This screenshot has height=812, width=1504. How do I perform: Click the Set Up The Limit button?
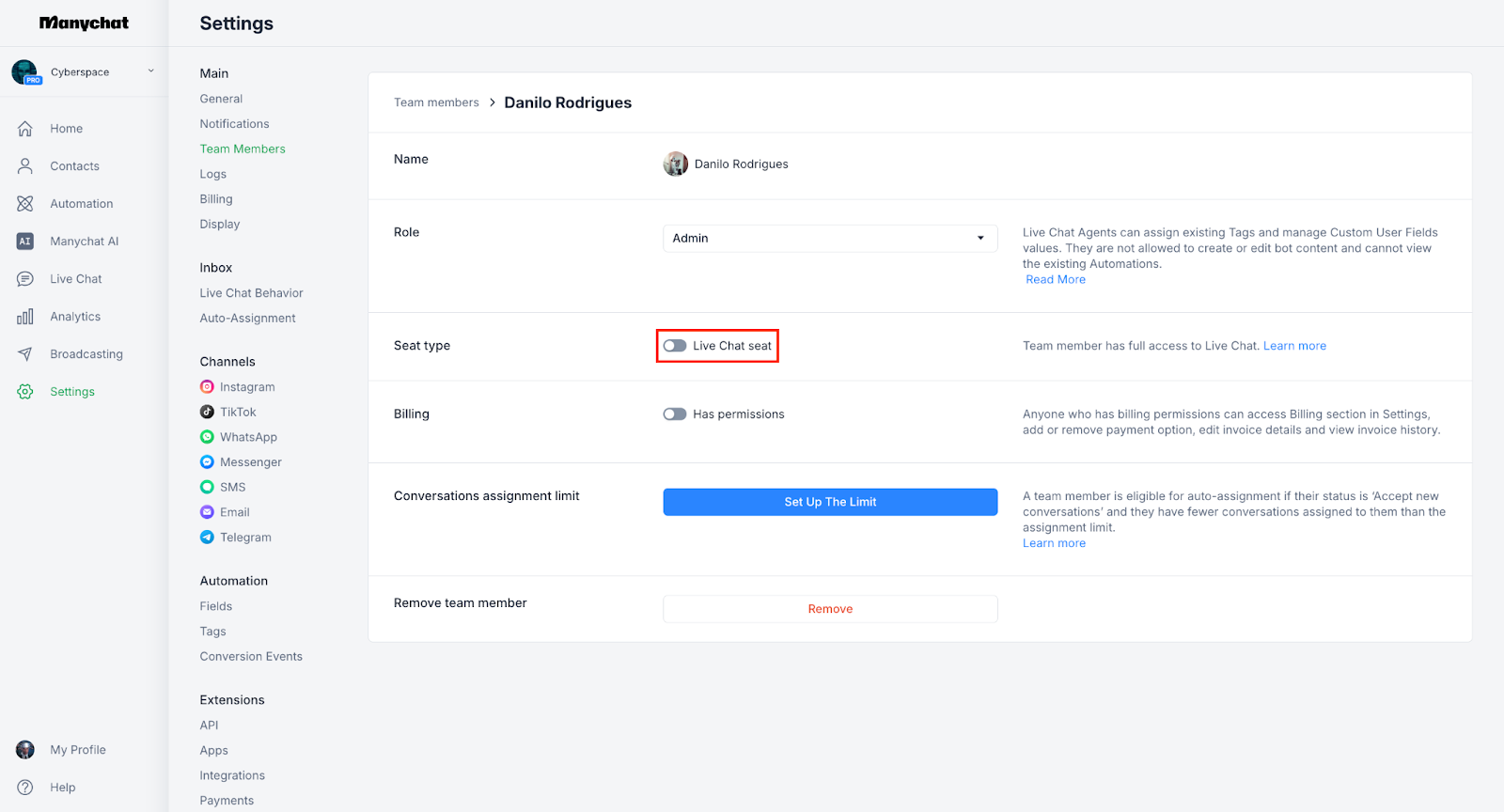click(x=830, y=502)
